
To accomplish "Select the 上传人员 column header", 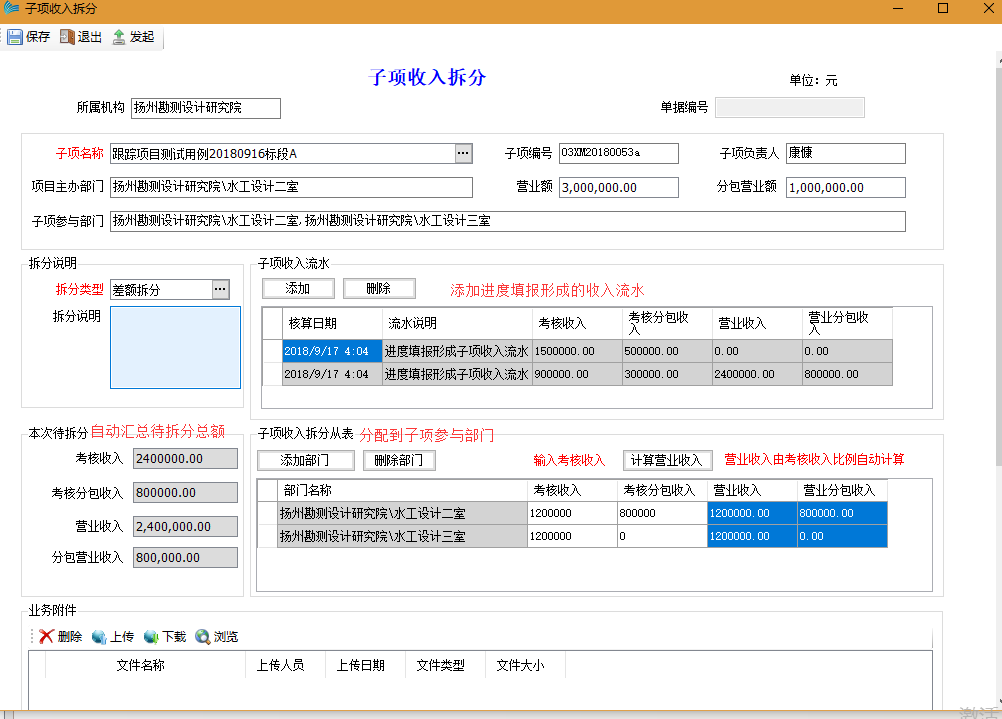I will (x=286, y=665).
